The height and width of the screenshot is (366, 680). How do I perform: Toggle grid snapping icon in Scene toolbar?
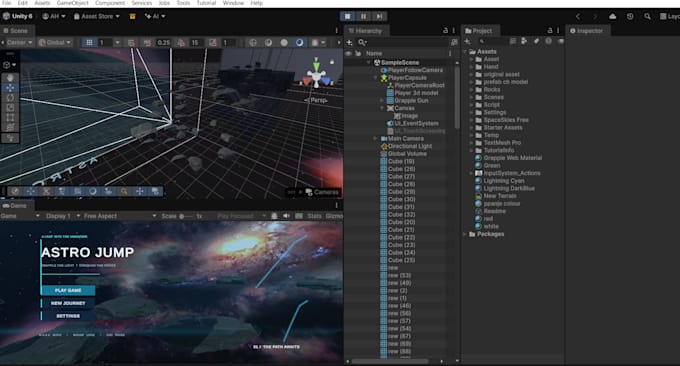click(131, 42)
